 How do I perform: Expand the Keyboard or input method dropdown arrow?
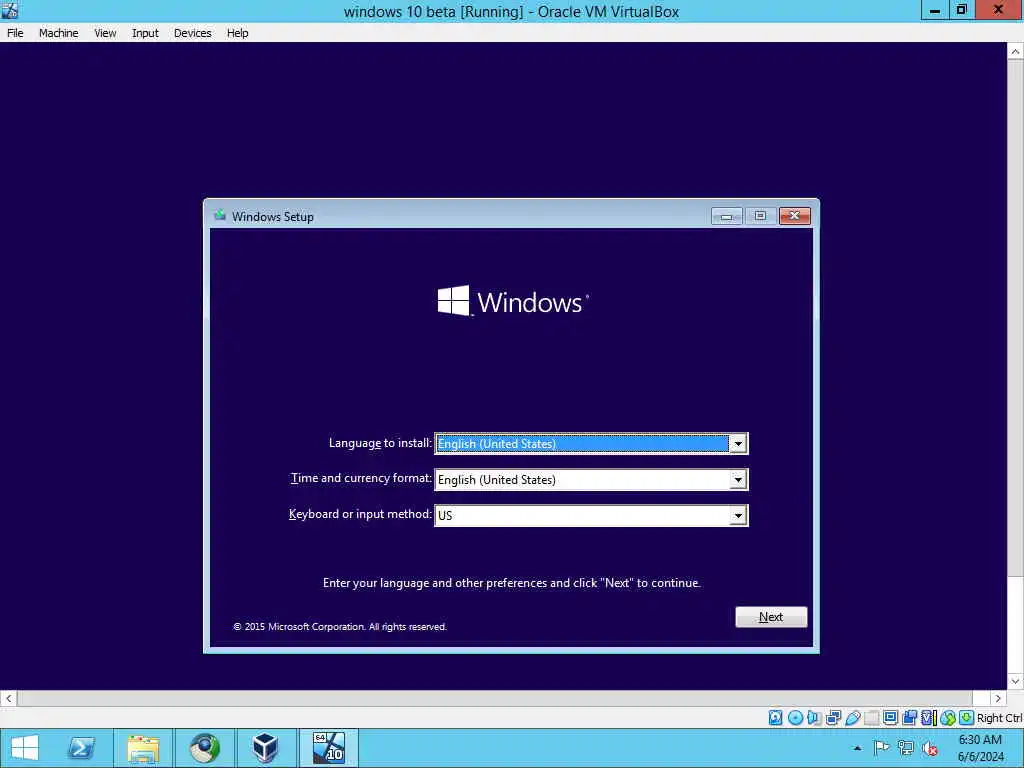click(x=738, y=515)
